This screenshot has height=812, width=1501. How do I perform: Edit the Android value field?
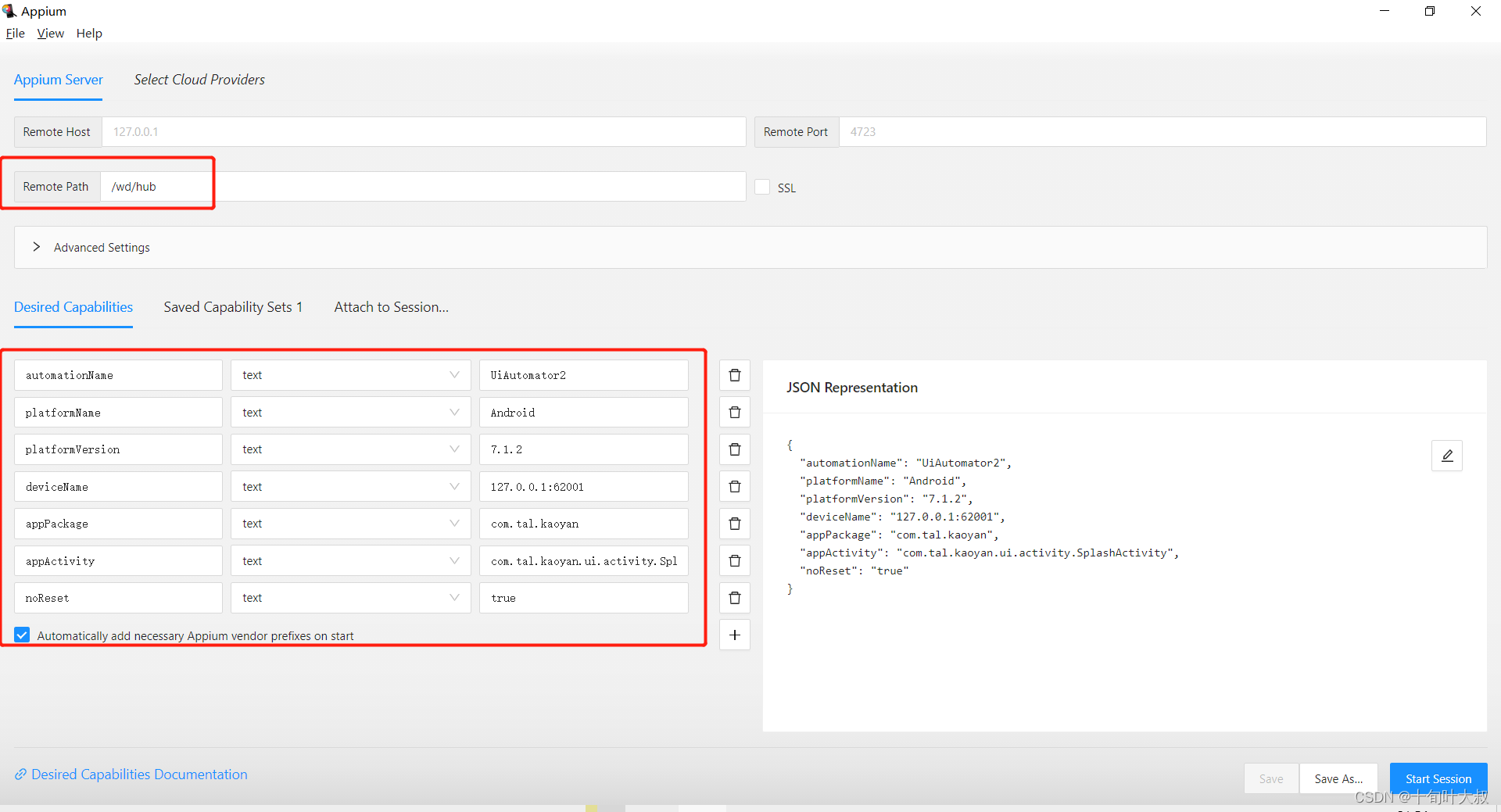[583, 412]
